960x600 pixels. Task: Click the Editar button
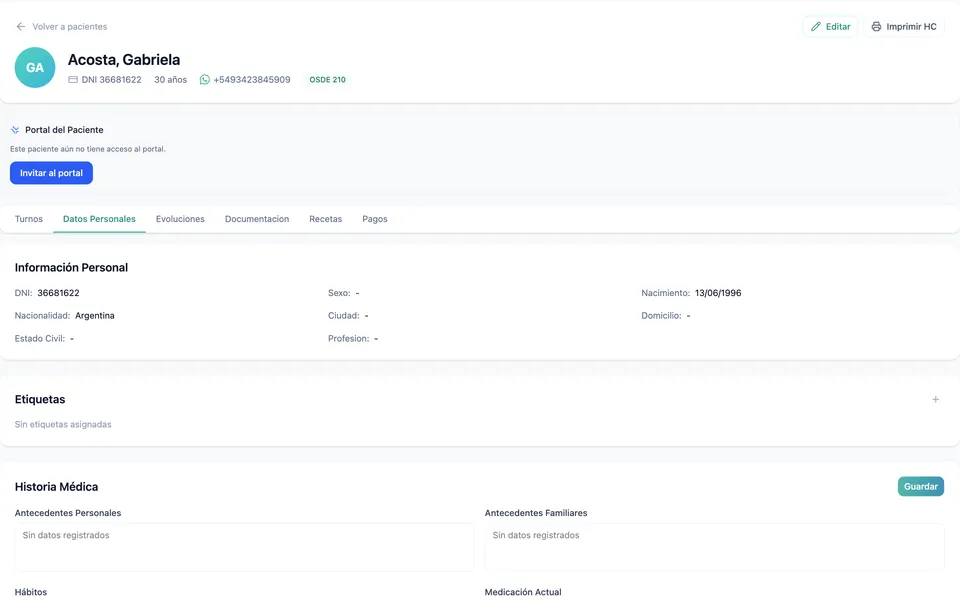pyautogui.click(x=831, y=26)
